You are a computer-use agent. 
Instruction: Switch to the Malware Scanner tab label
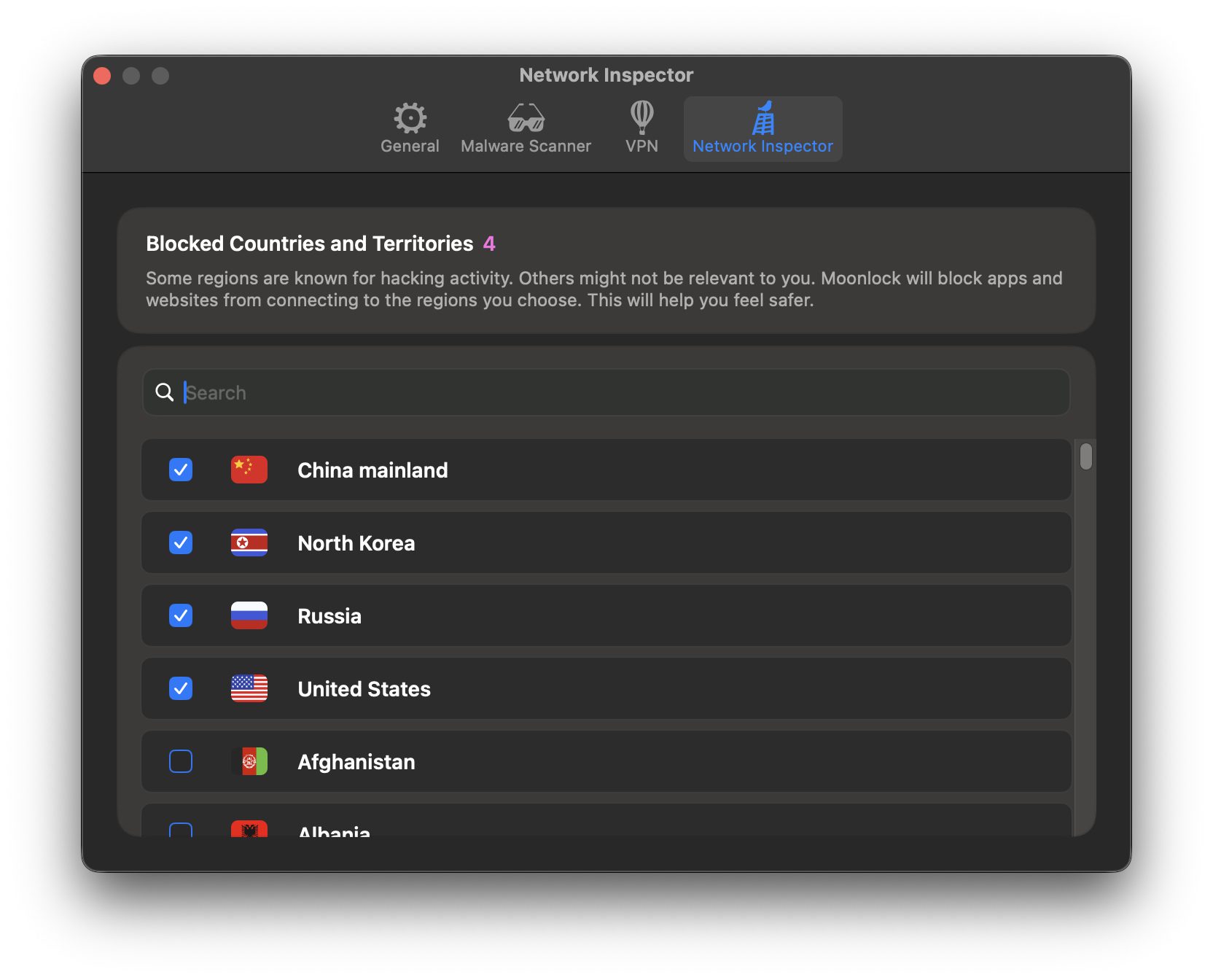[526, 147]
